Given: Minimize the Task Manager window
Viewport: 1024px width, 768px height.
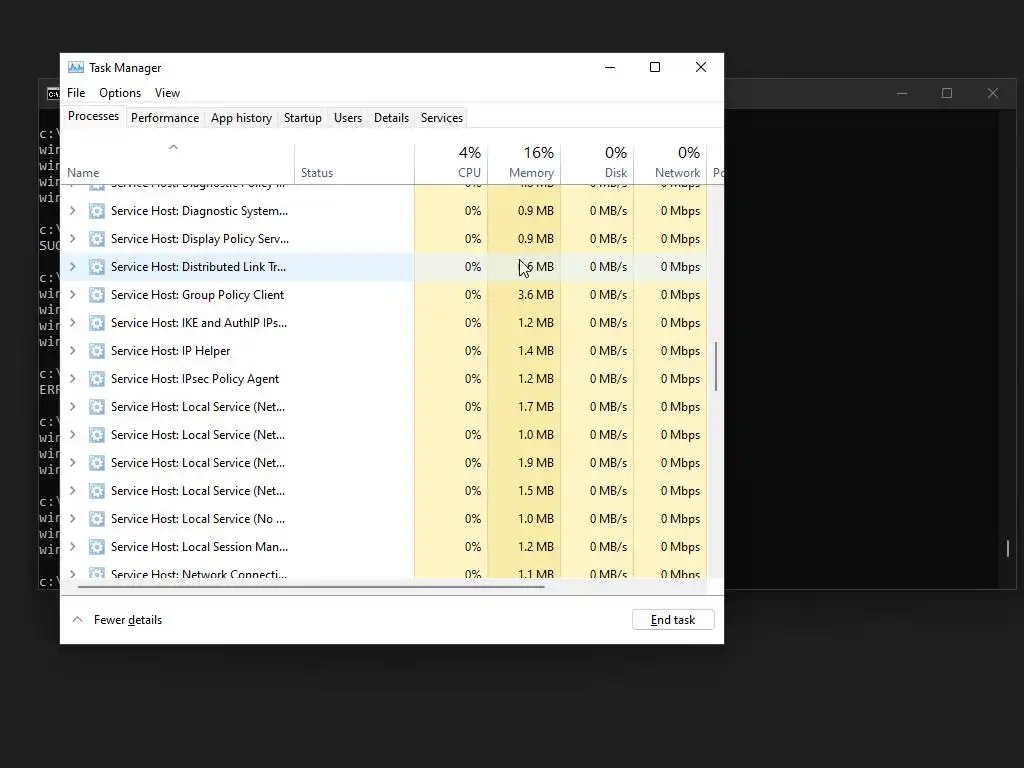Looking at the screenshot, I should point(610,67).
